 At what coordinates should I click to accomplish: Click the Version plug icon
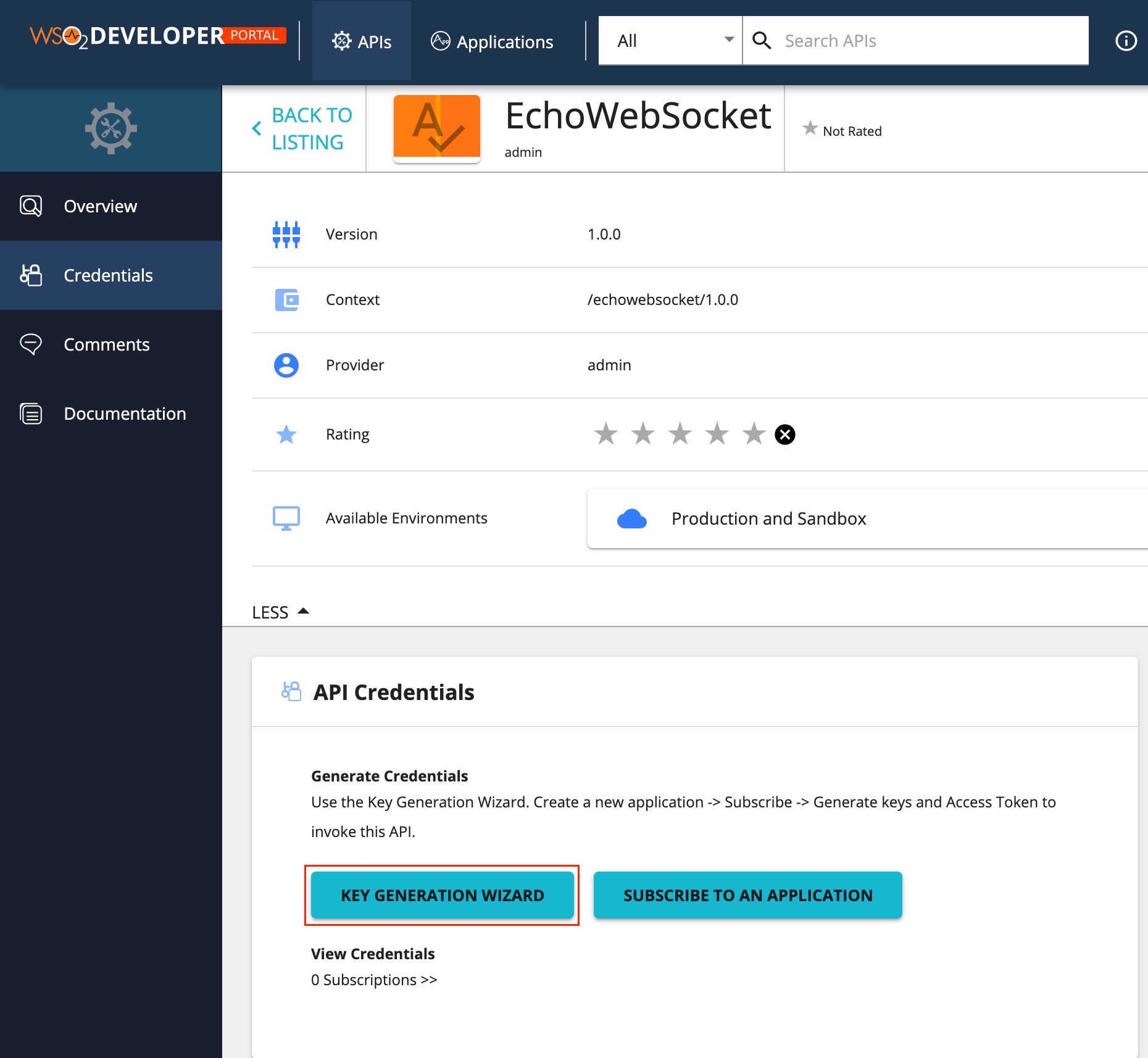tap(286, 235)
